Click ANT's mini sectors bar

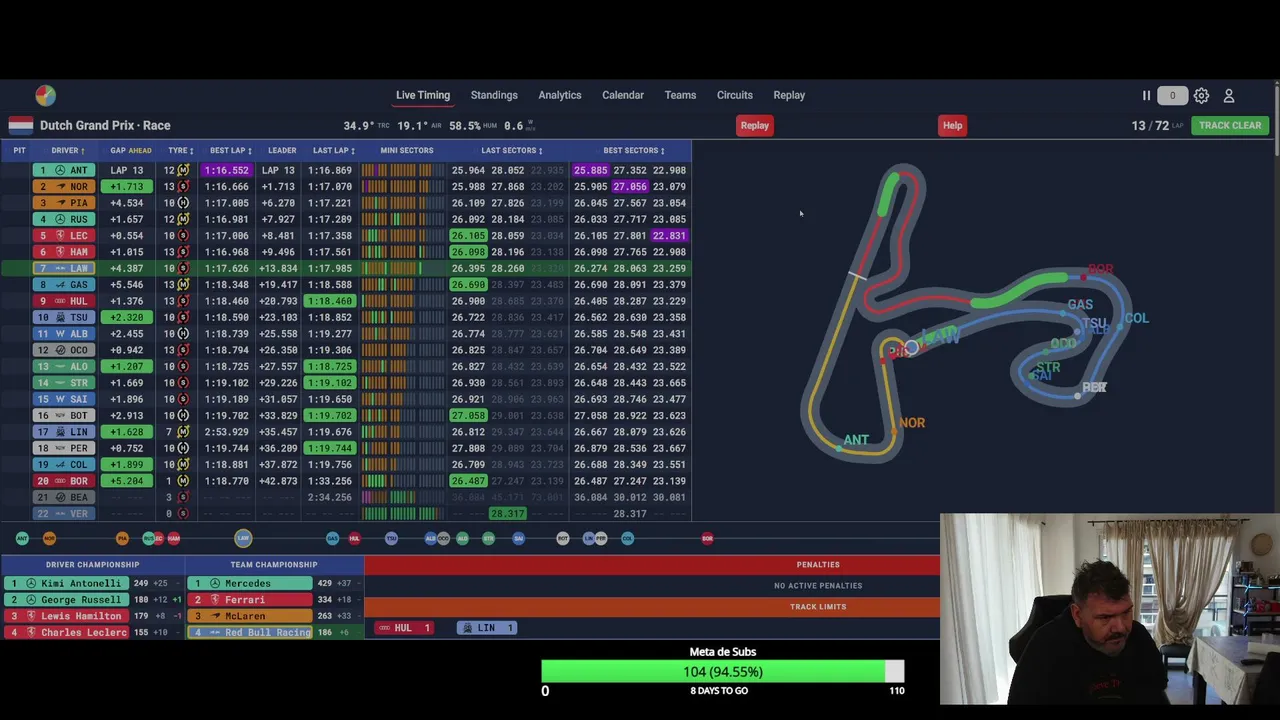point(401,170)
